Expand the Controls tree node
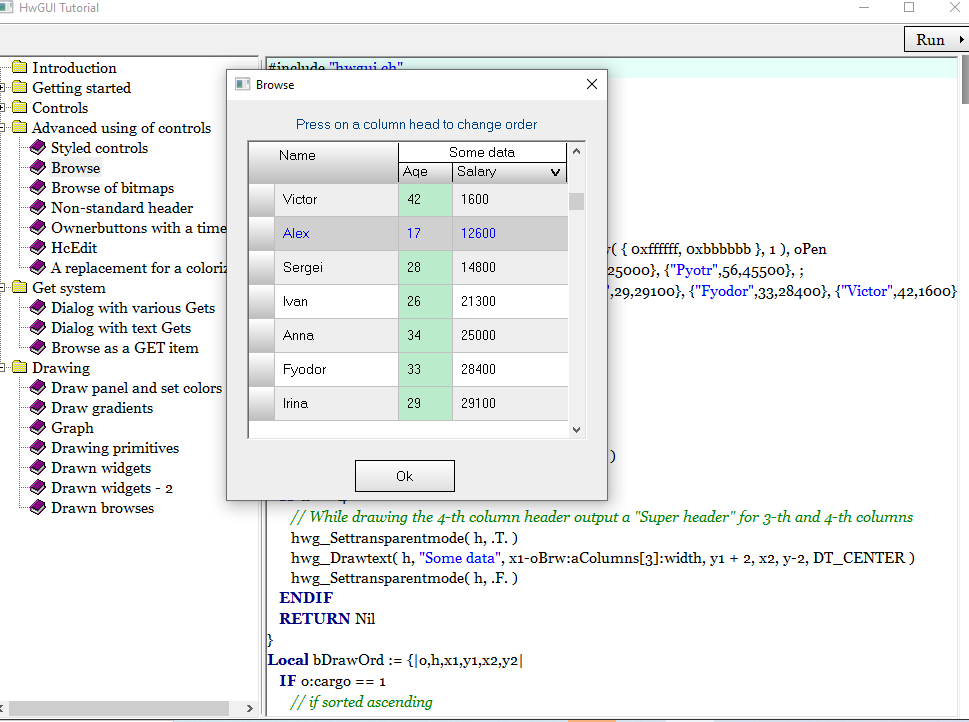This screenshot has height=722, width=969. tap(4, 108)
